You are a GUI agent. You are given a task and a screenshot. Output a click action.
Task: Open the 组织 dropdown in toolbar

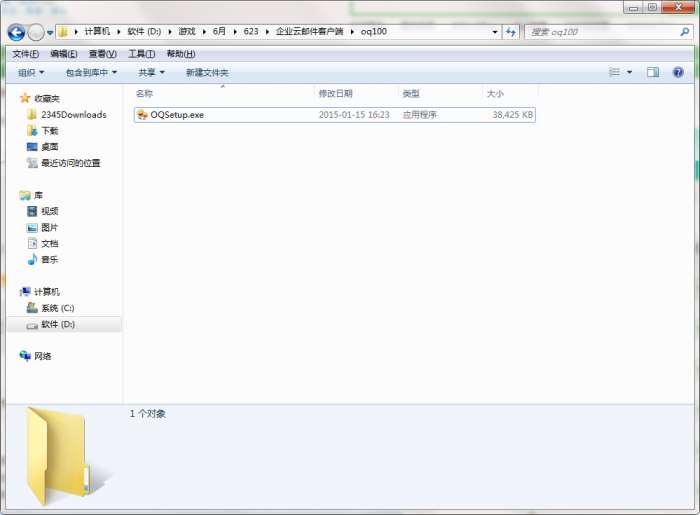(31, 72)
